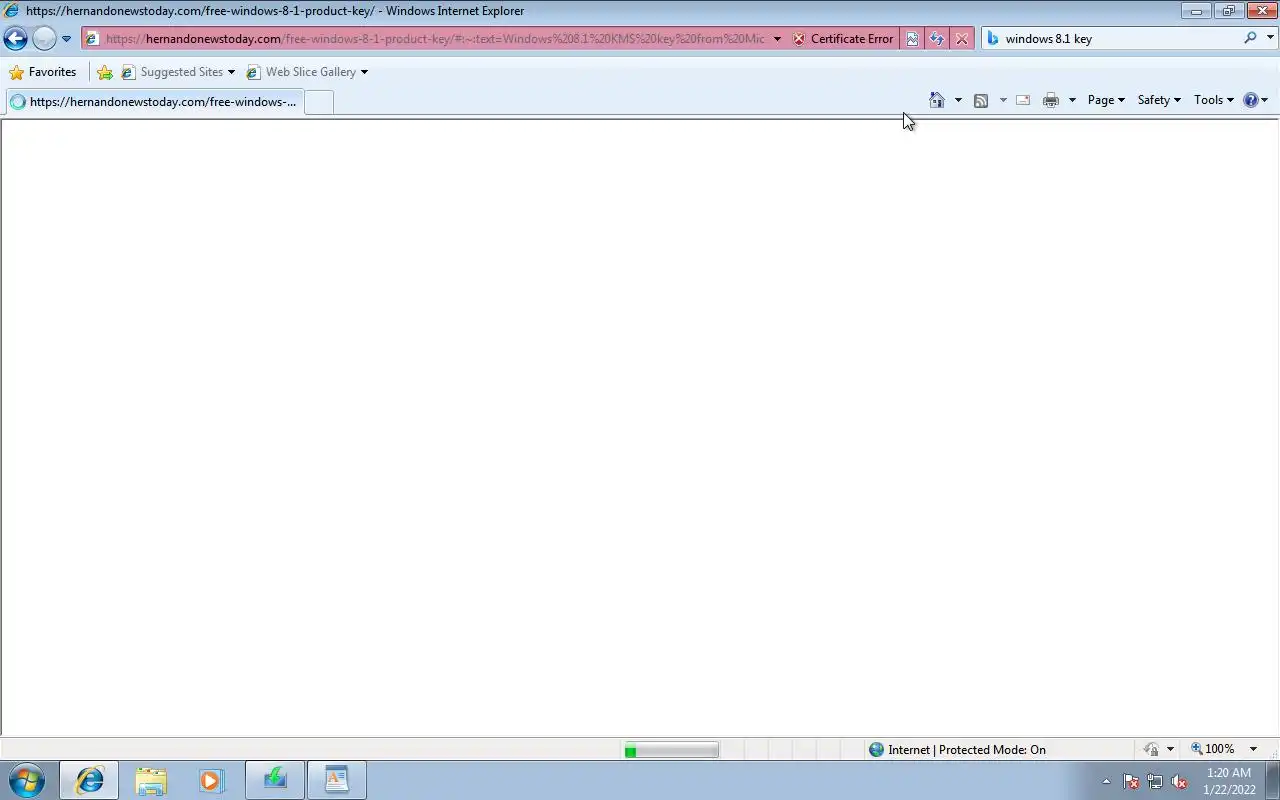The height and width of the screenshot is (800, 1280).
Task: Click the Internet Protected Mode status zone
Action: point(958,750)
